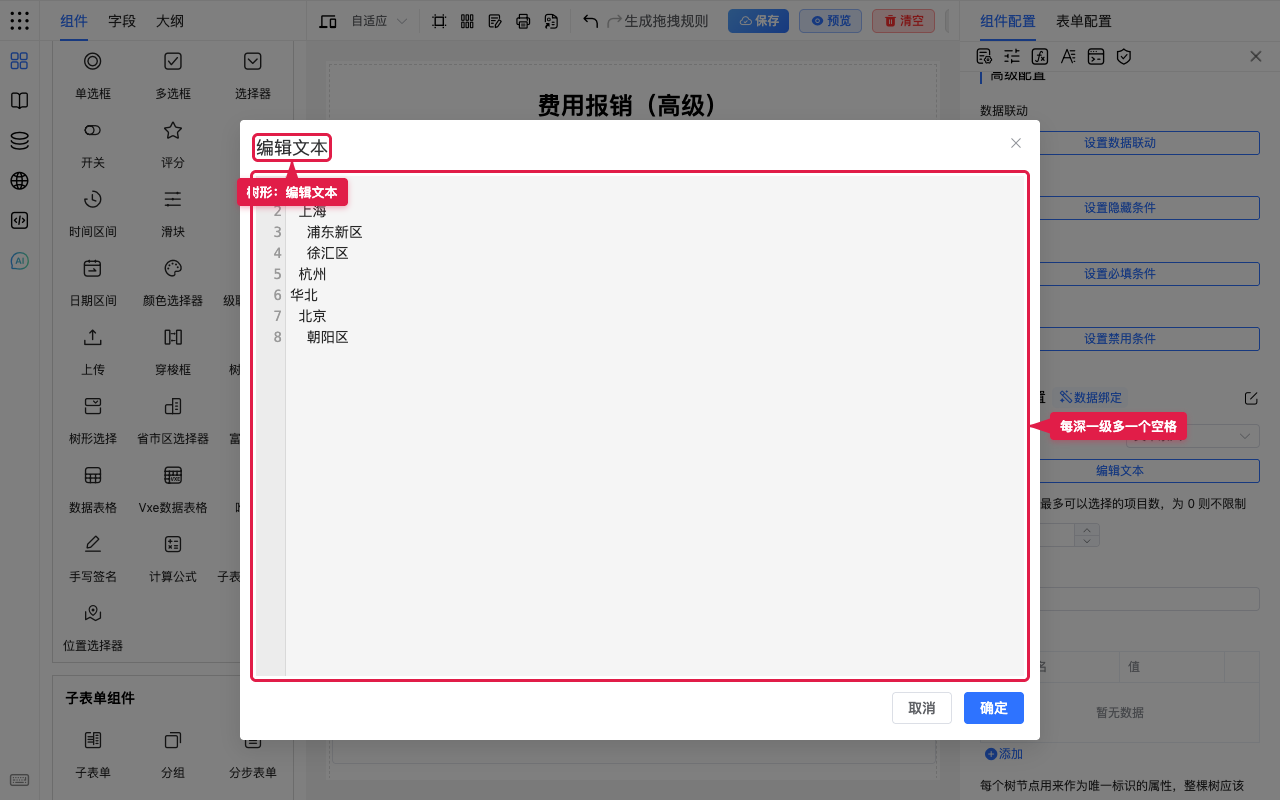This screenshot has width=1280, height=800.
Task: Open the AI assistant sidebar icon
Action: (x=19, y=261)
